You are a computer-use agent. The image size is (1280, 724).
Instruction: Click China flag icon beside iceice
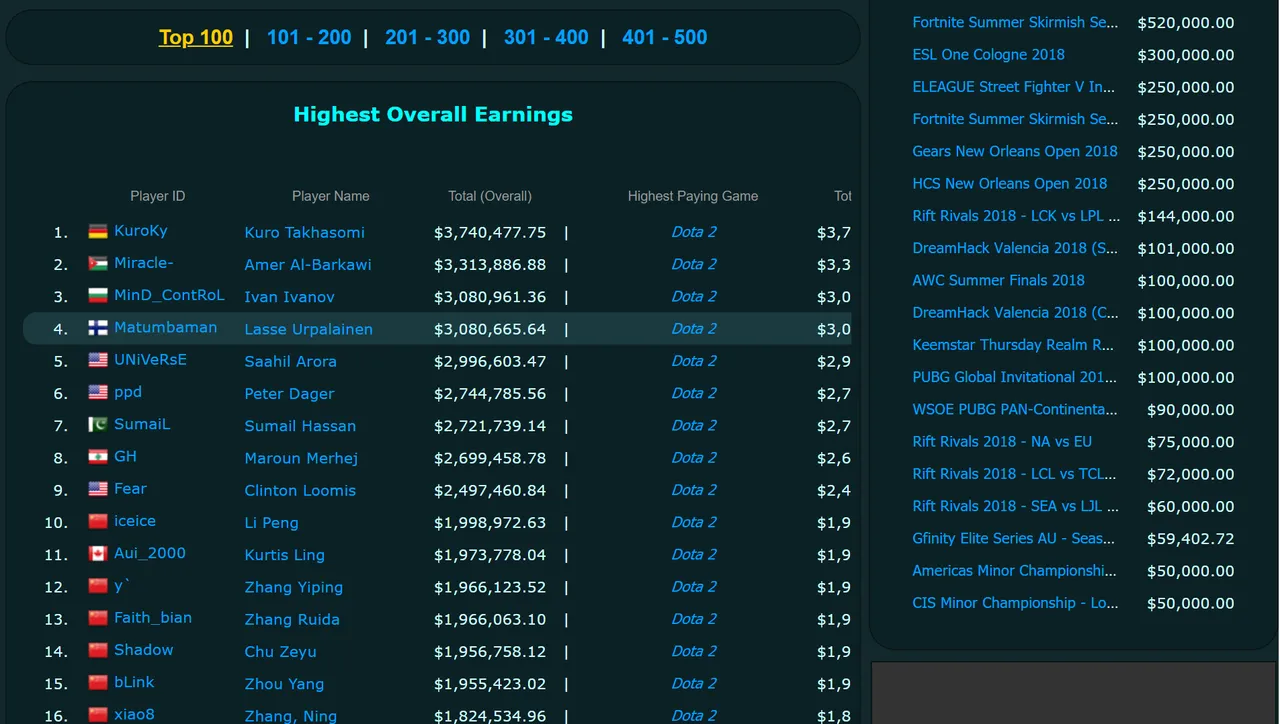coord(98,521)
